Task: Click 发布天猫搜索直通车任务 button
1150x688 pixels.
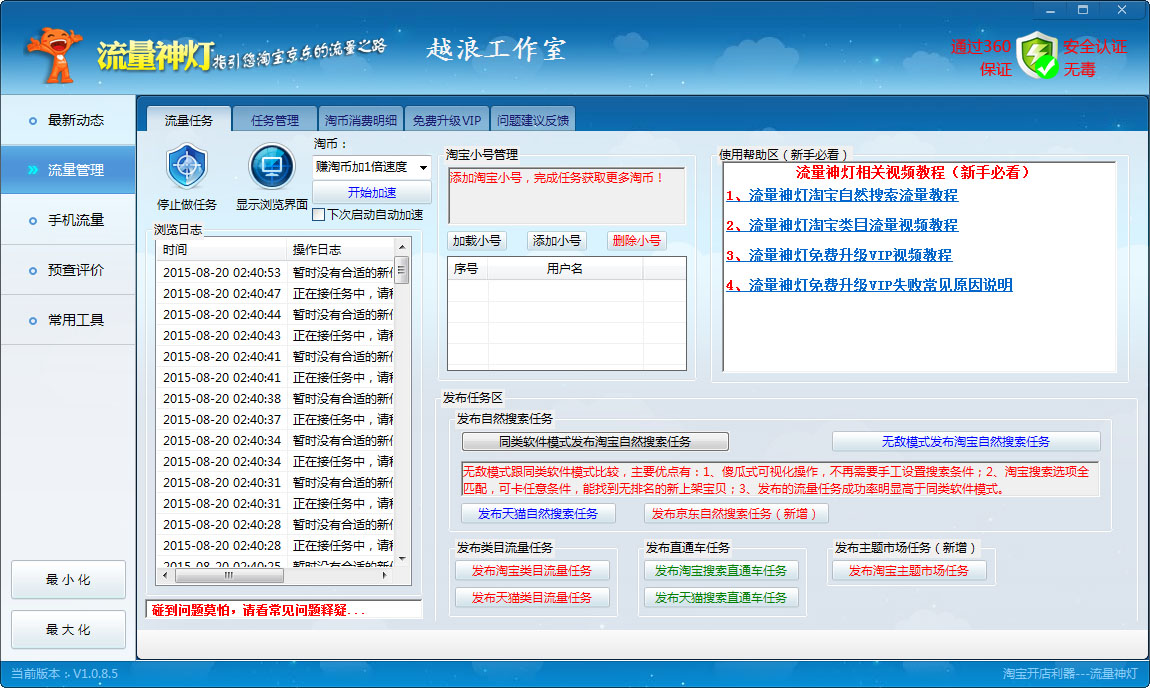Action: point(721,598)
